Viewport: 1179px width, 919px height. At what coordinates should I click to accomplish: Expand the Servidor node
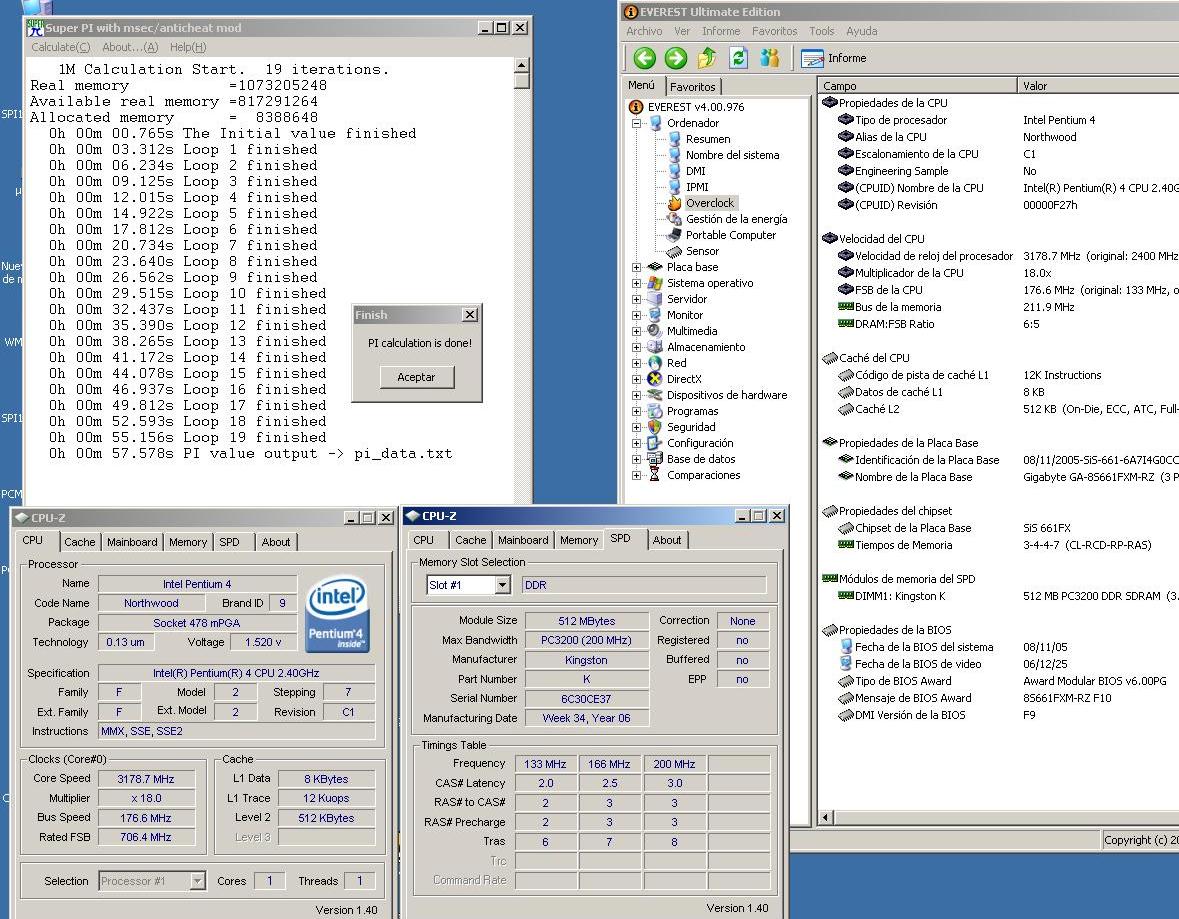[636, 299]
